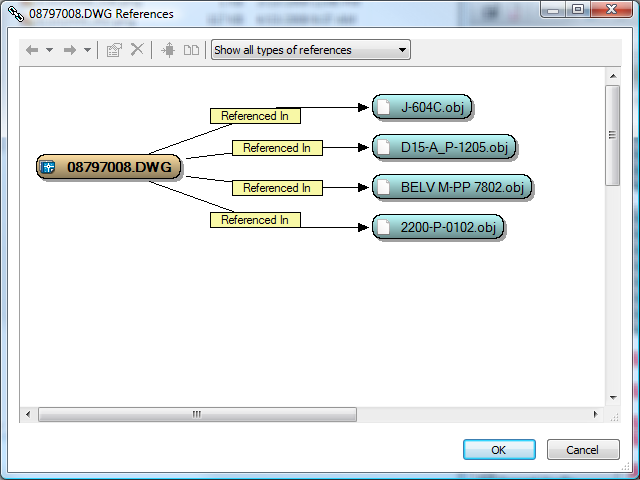The width and height of the screenshot is (640, 480).
Task: Click the horizontal scrollbar right arrow
Action: 596,415
